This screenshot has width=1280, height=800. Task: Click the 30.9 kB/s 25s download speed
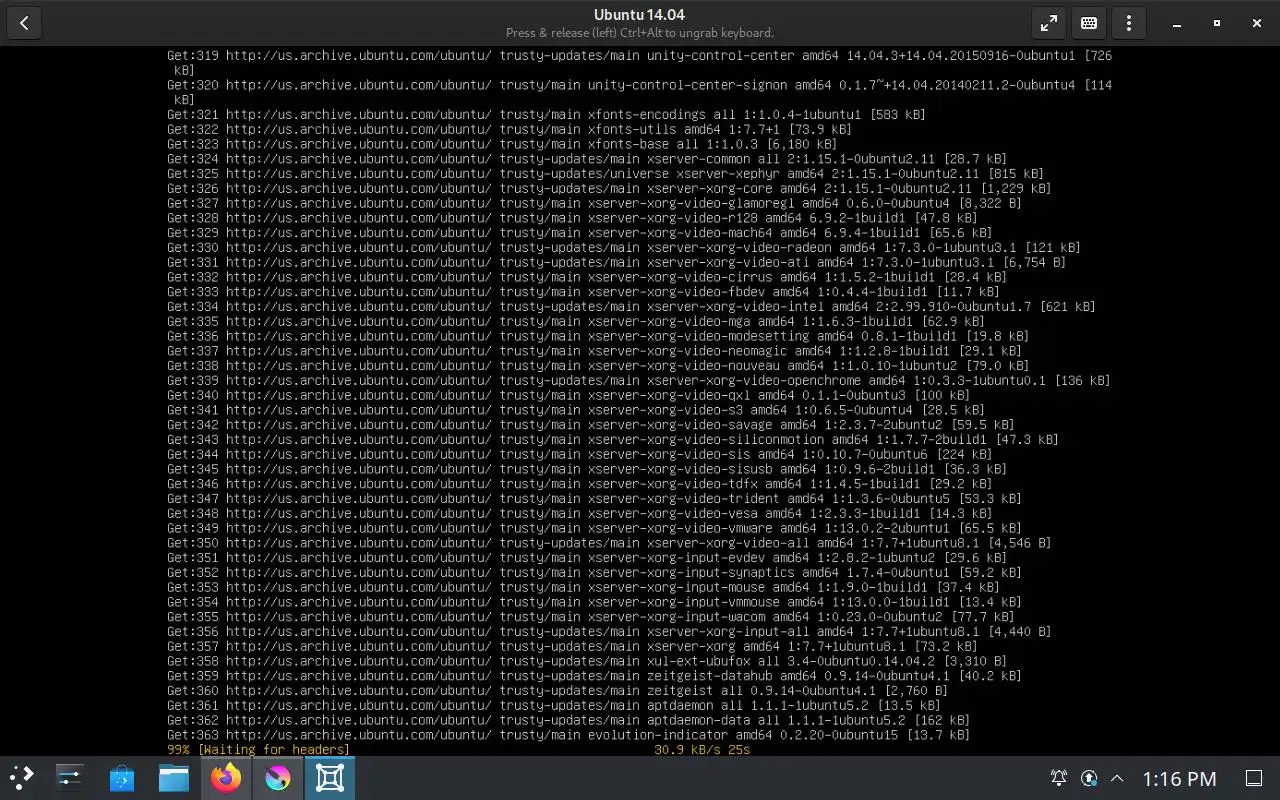click(702, 750)
